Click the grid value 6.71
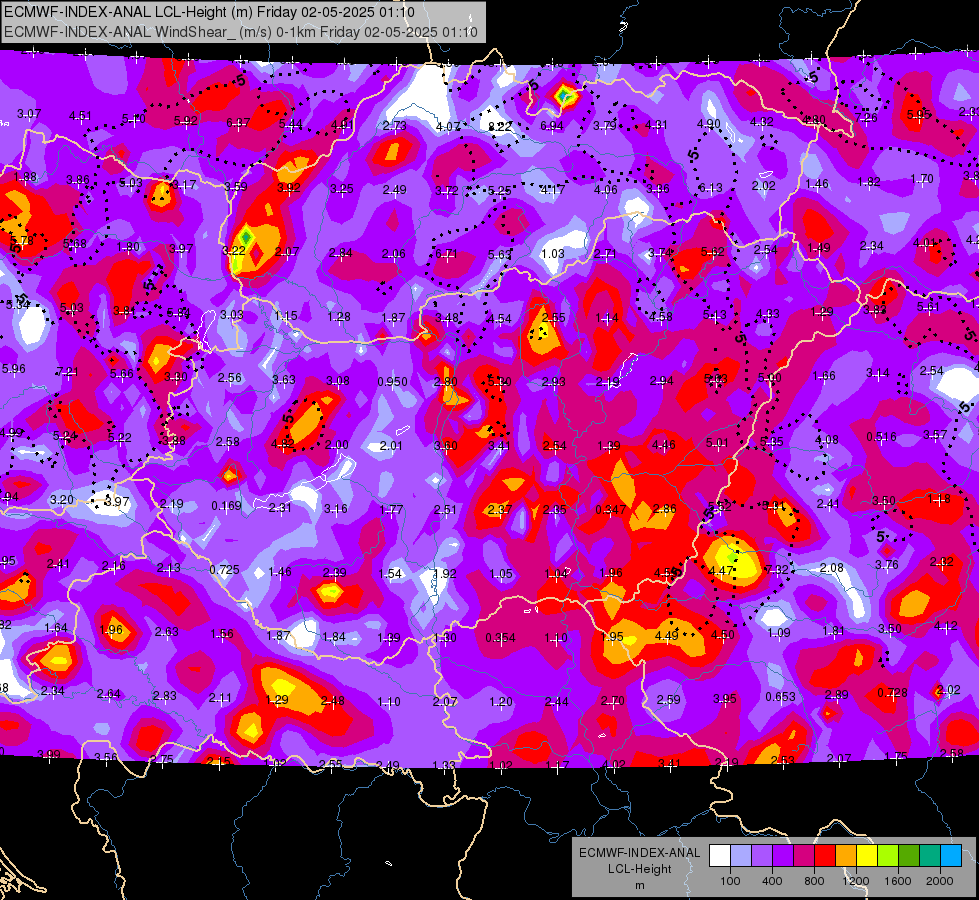This screenshot has width=979, height=900. tap(446, 254)
